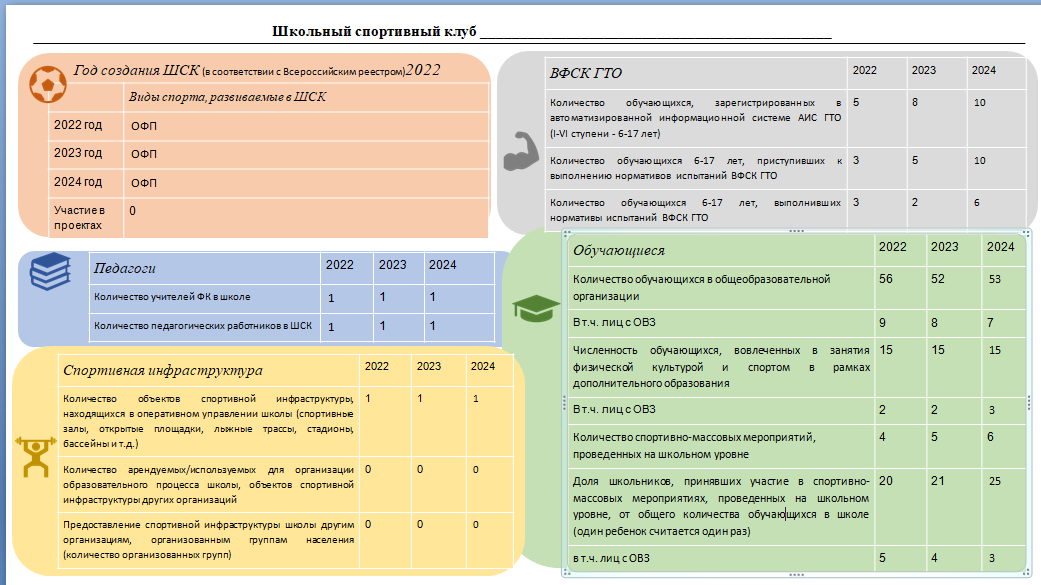Image resolution: width=1041 pixels, height=585 pixels.
Task: Click the row about registration in АИС ГТО
Action: coord(695,118)
